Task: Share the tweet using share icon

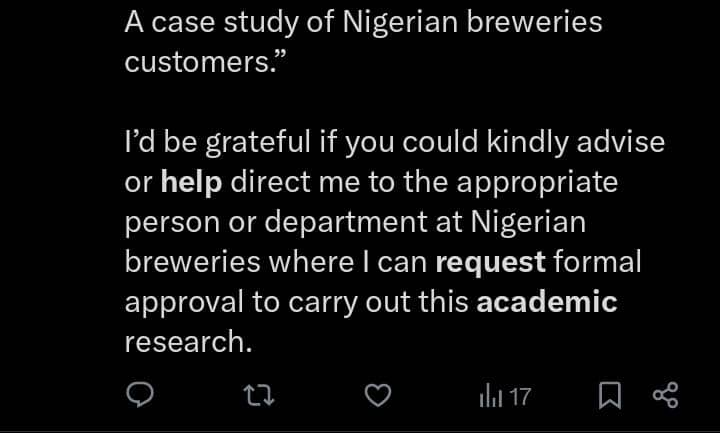Action: (665, 397)
